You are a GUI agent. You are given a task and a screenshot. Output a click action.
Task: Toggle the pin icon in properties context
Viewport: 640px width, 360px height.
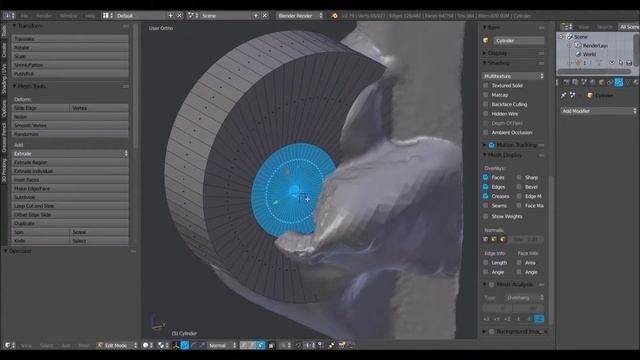point(564,95)
